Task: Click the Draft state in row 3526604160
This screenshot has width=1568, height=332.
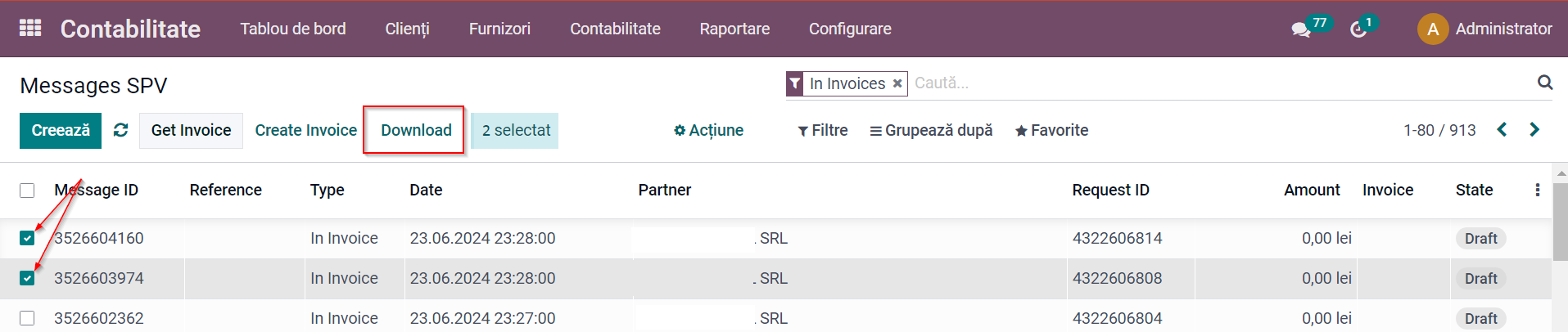Action: [x=1480, y=238]
